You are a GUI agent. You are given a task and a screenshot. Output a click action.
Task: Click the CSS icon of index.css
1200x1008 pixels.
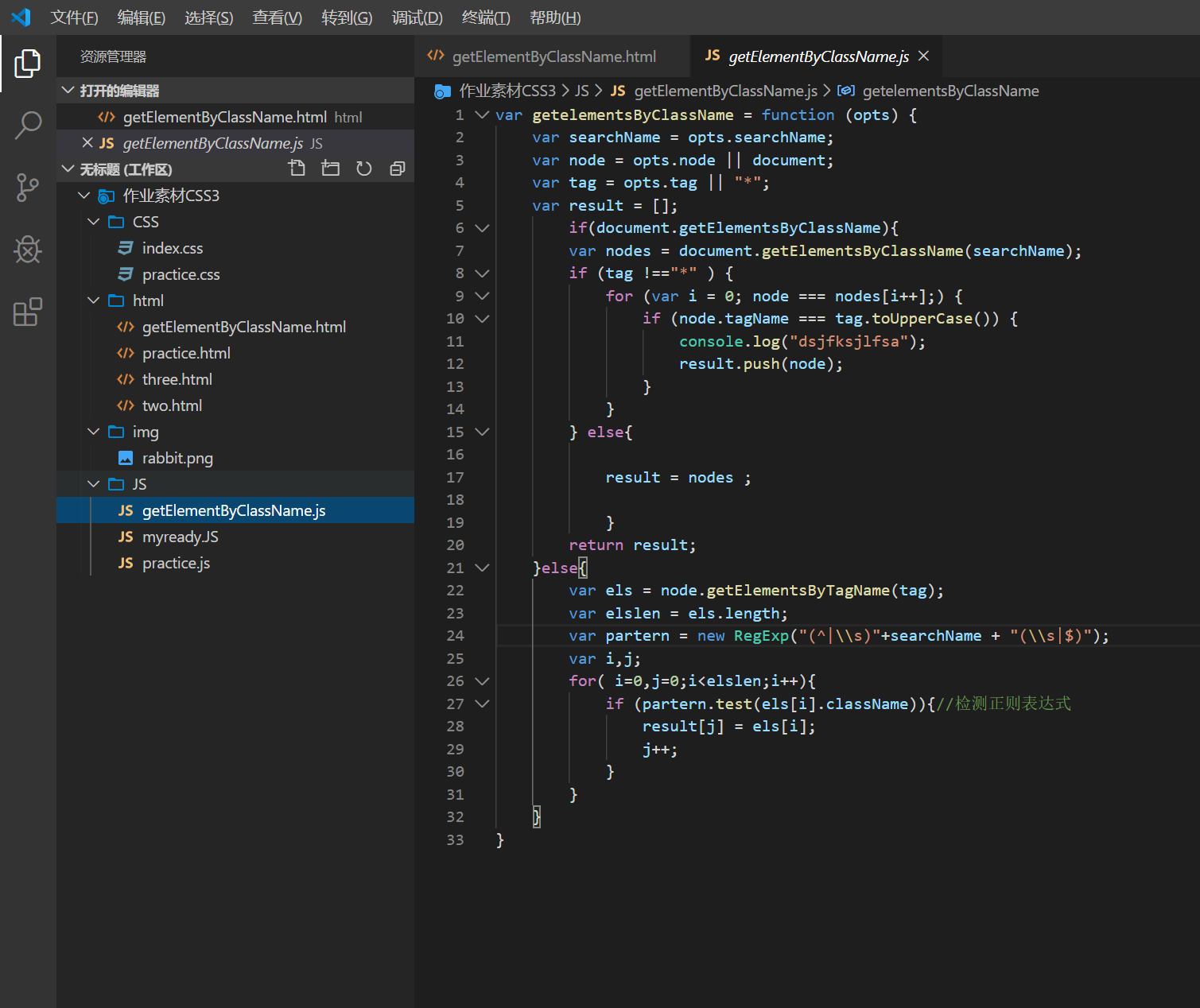pyautogui.click(x=126, y=248)
